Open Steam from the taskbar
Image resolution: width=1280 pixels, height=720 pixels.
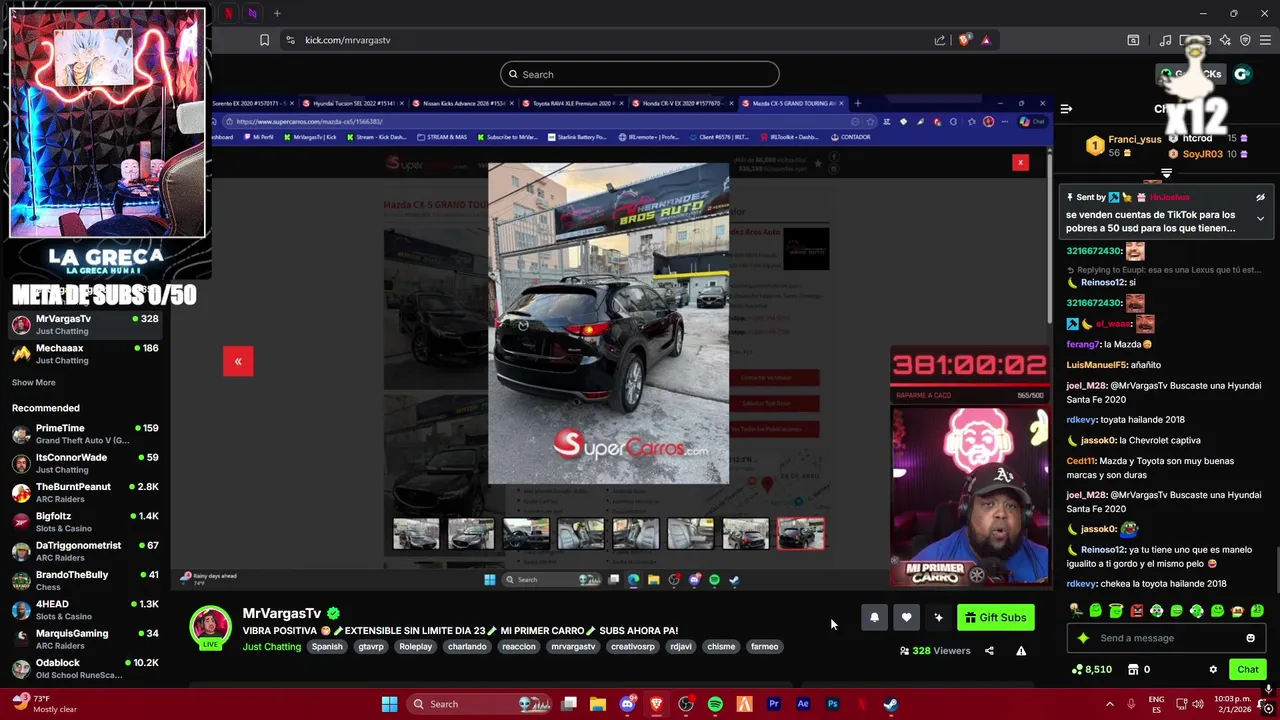891,704
